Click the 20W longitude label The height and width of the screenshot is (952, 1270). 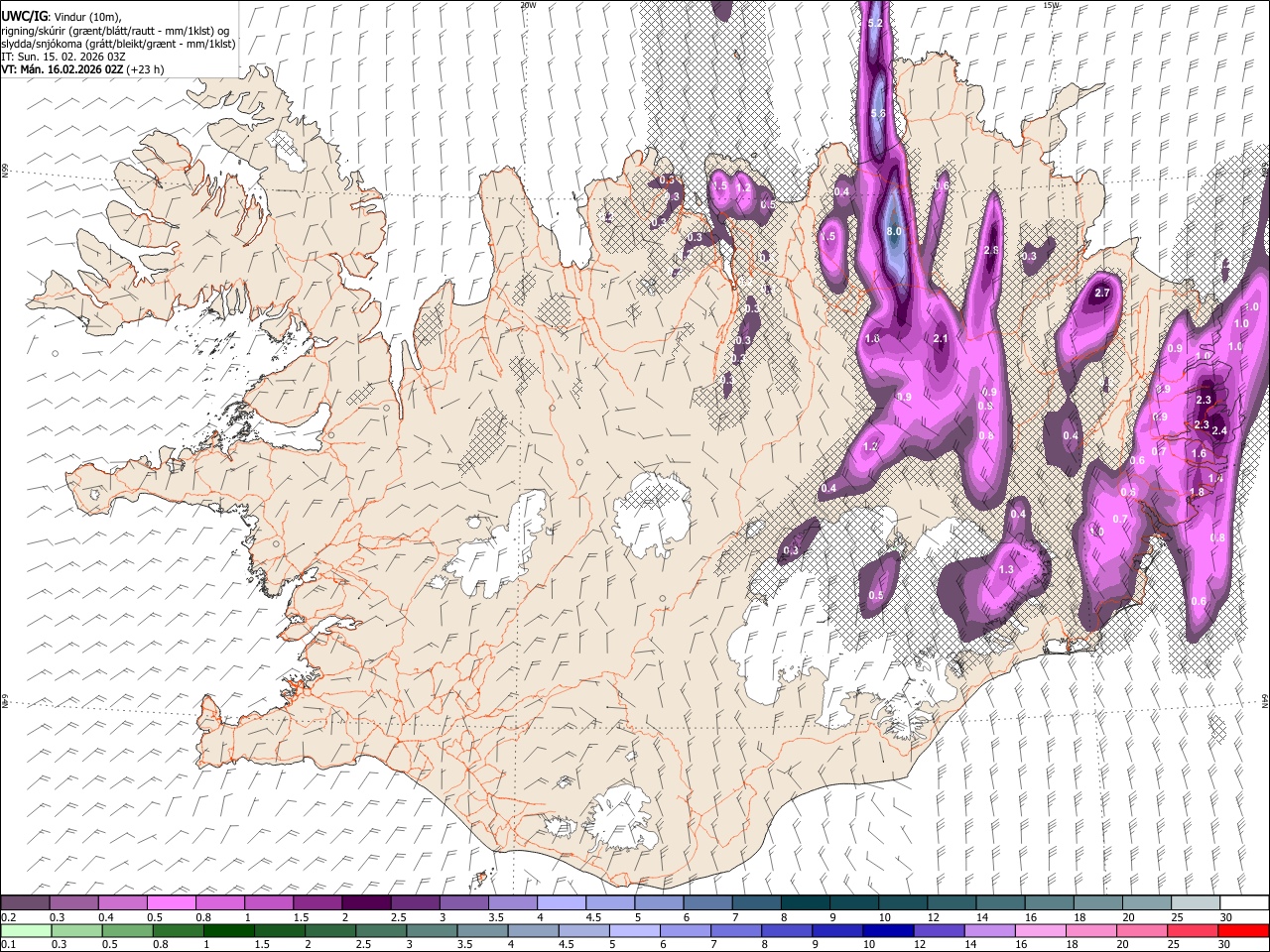pyautogui.click(x=528, y=5)
